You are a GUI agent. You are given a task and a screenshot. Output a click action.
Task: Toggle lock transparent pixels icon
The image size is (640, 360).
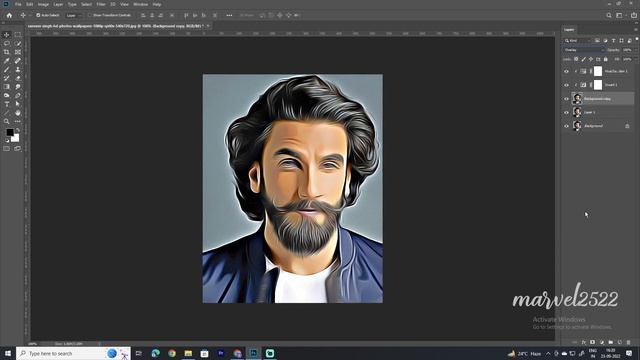click(576, 60)
